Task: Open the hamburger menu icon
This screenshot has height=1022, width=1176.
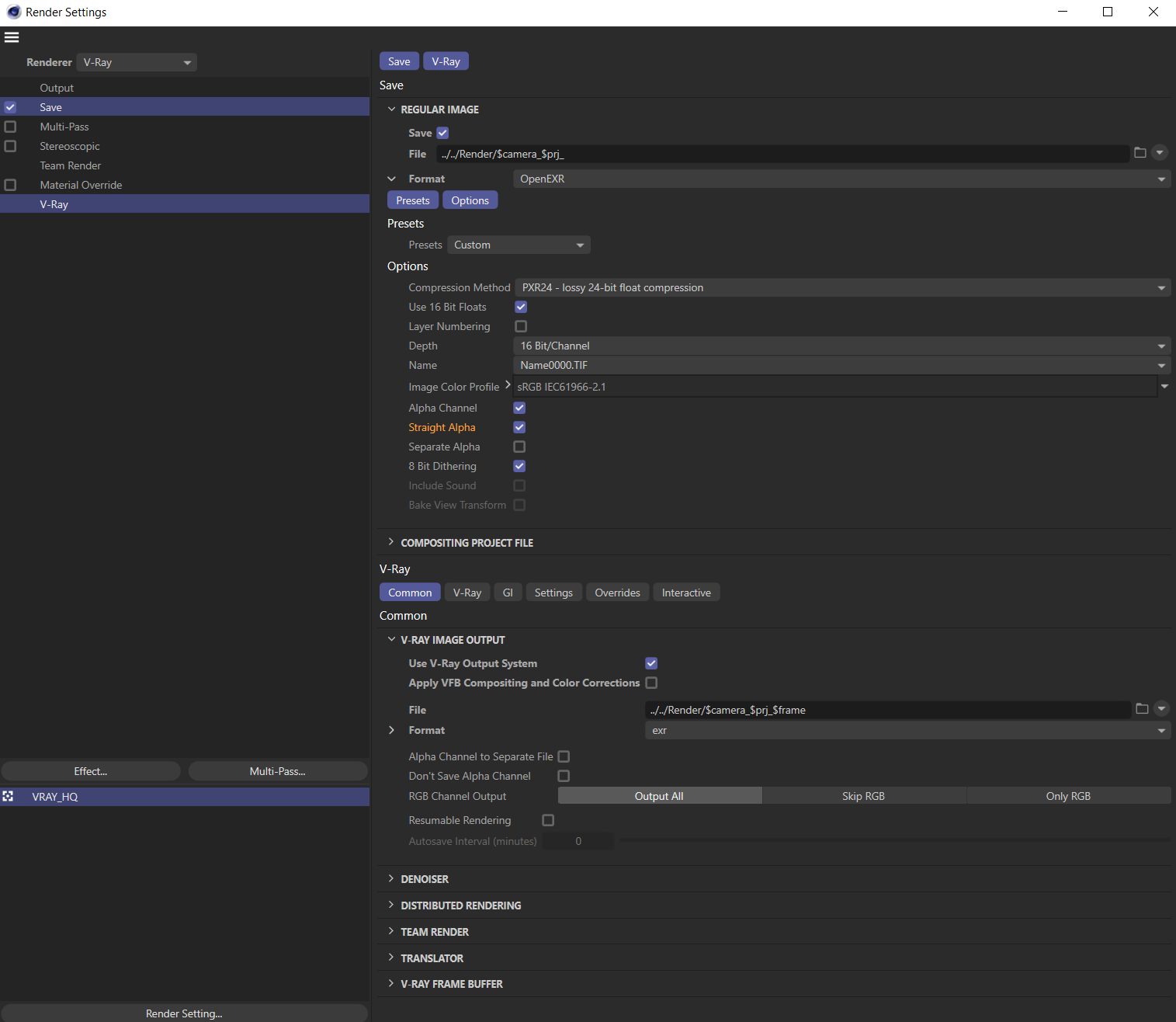Action: tap(12, 37)
